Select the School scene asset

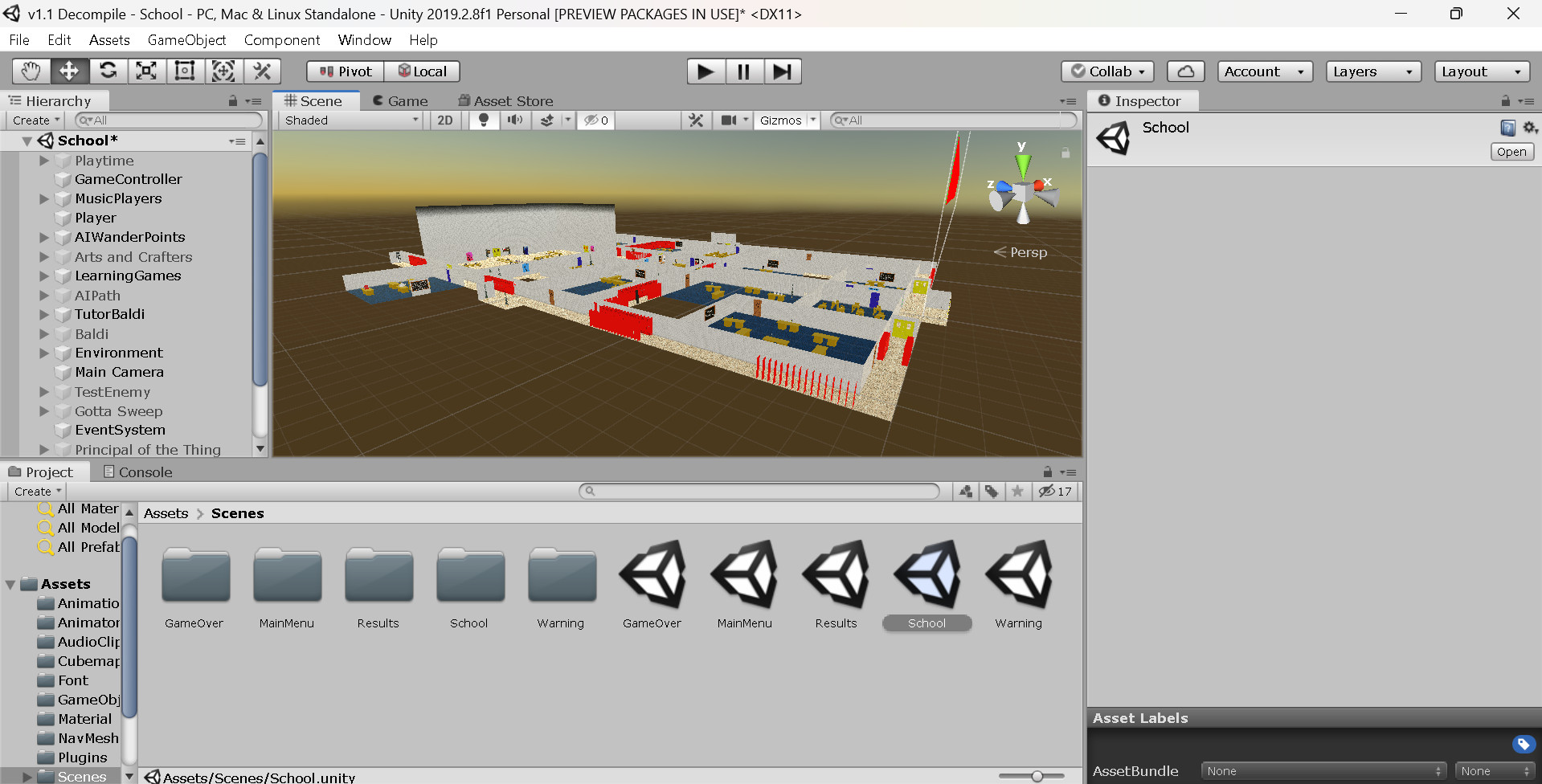(x=926, y=576)
